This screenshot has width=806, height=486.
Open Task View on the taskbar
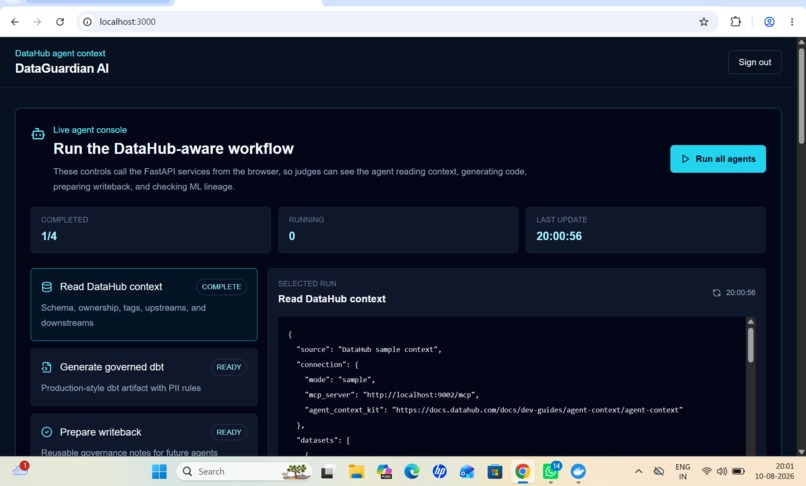click(x=327, y=471)
